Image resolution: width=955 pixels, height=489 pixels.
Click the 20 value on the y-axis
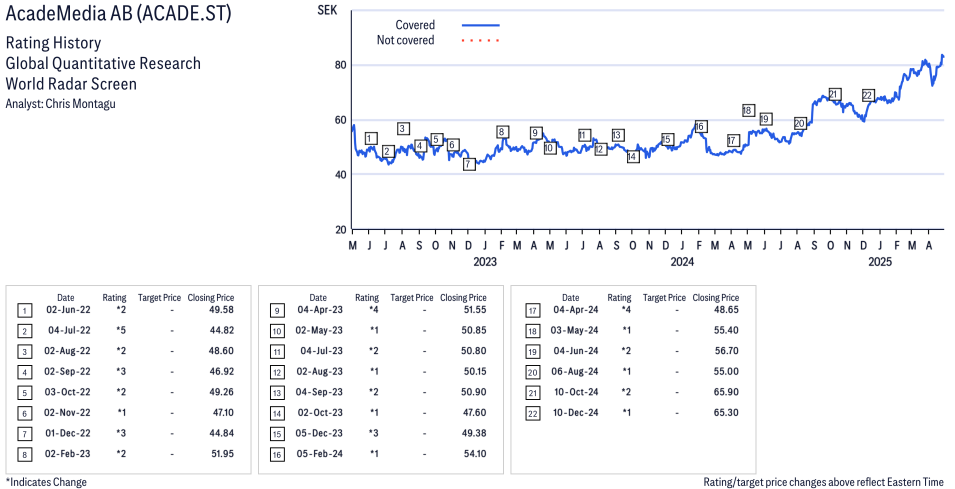(341, 230)
